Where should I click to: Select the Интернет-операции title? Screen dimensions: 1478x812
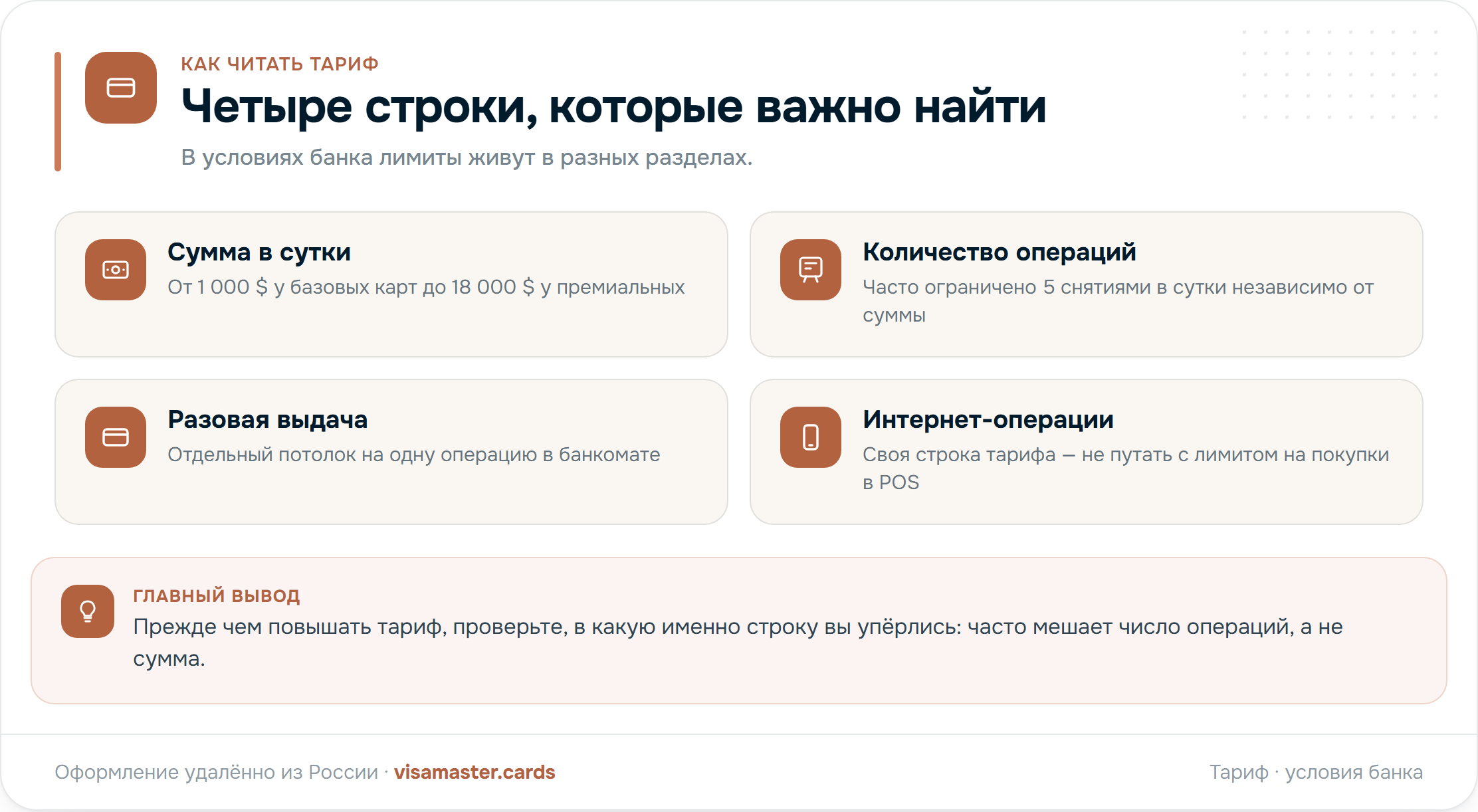(x=988, y=420)
